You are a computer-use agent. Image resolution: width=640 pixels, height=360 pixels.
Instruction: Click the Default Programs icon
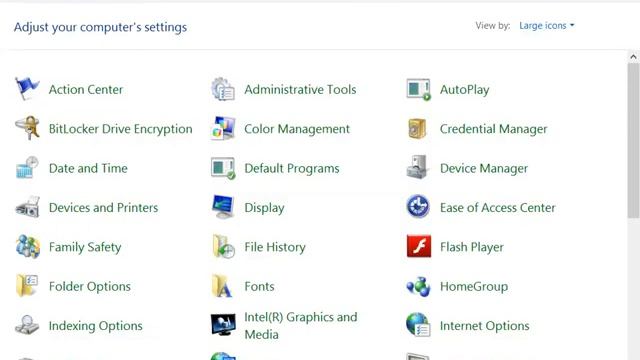(223, 168)
